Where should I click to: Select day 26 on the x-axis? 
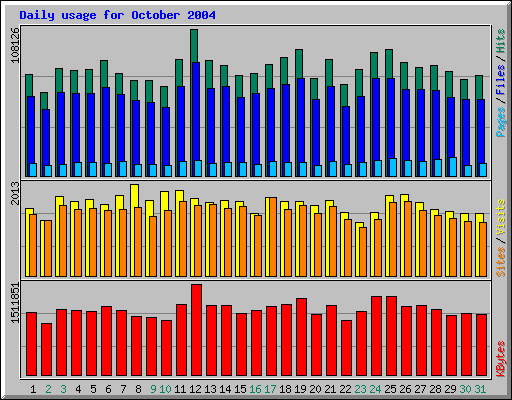405,389
